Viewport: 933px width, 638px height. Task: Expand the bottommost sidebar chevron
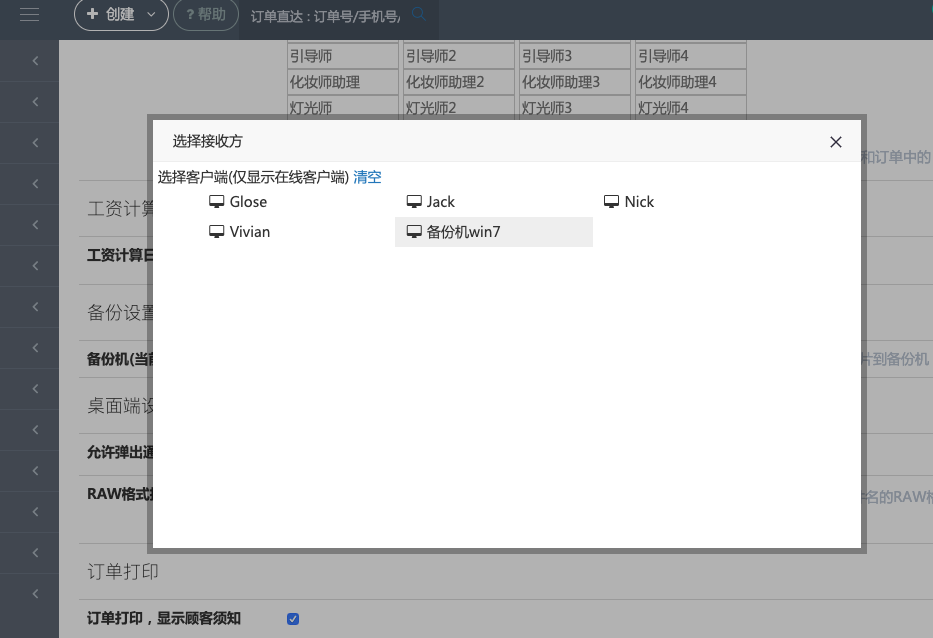click(35, 594)
